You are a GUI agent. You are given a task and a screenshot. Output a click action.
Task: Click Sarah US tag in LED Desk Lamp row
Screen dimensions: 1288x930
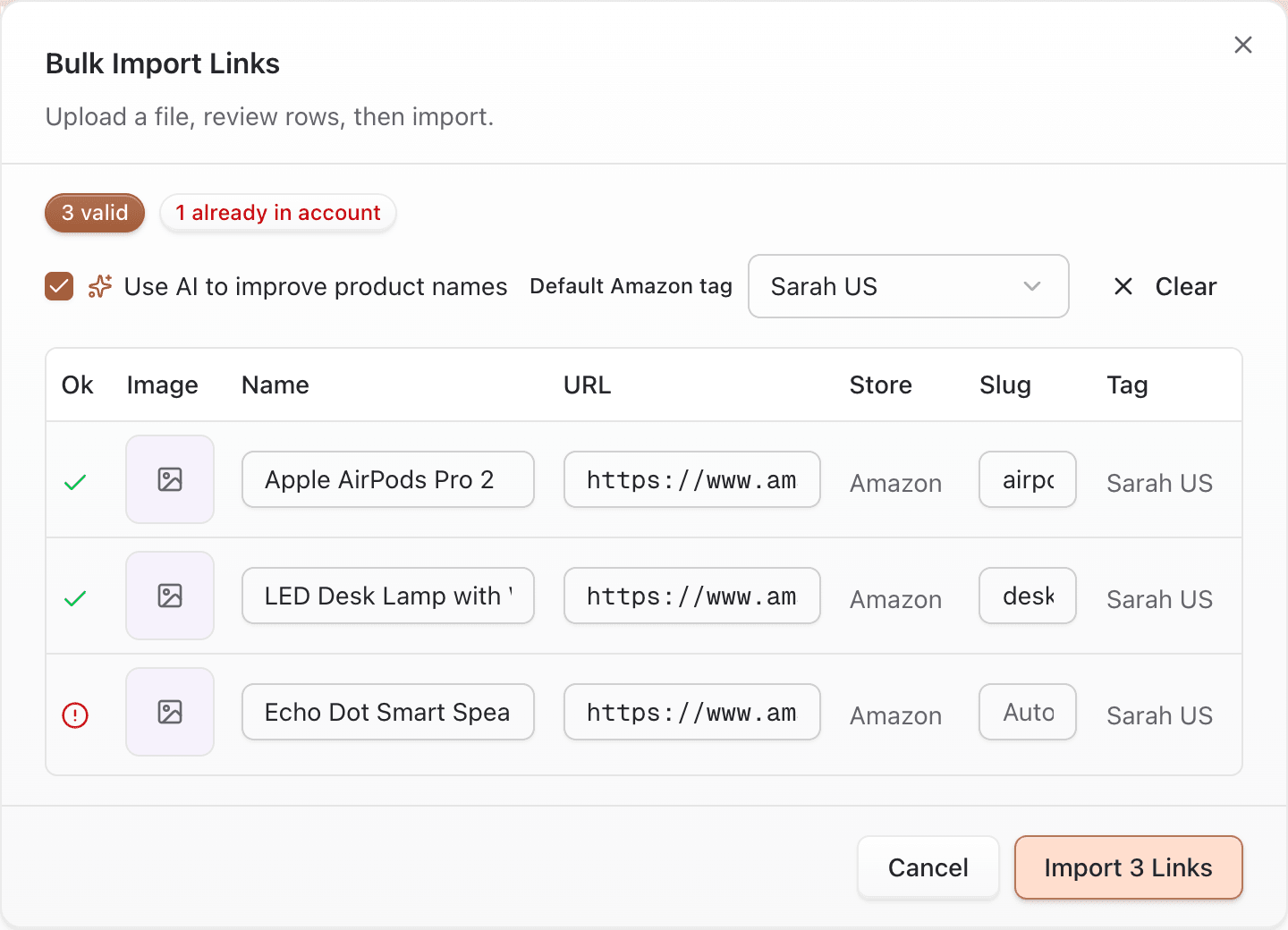(1160, 599)
